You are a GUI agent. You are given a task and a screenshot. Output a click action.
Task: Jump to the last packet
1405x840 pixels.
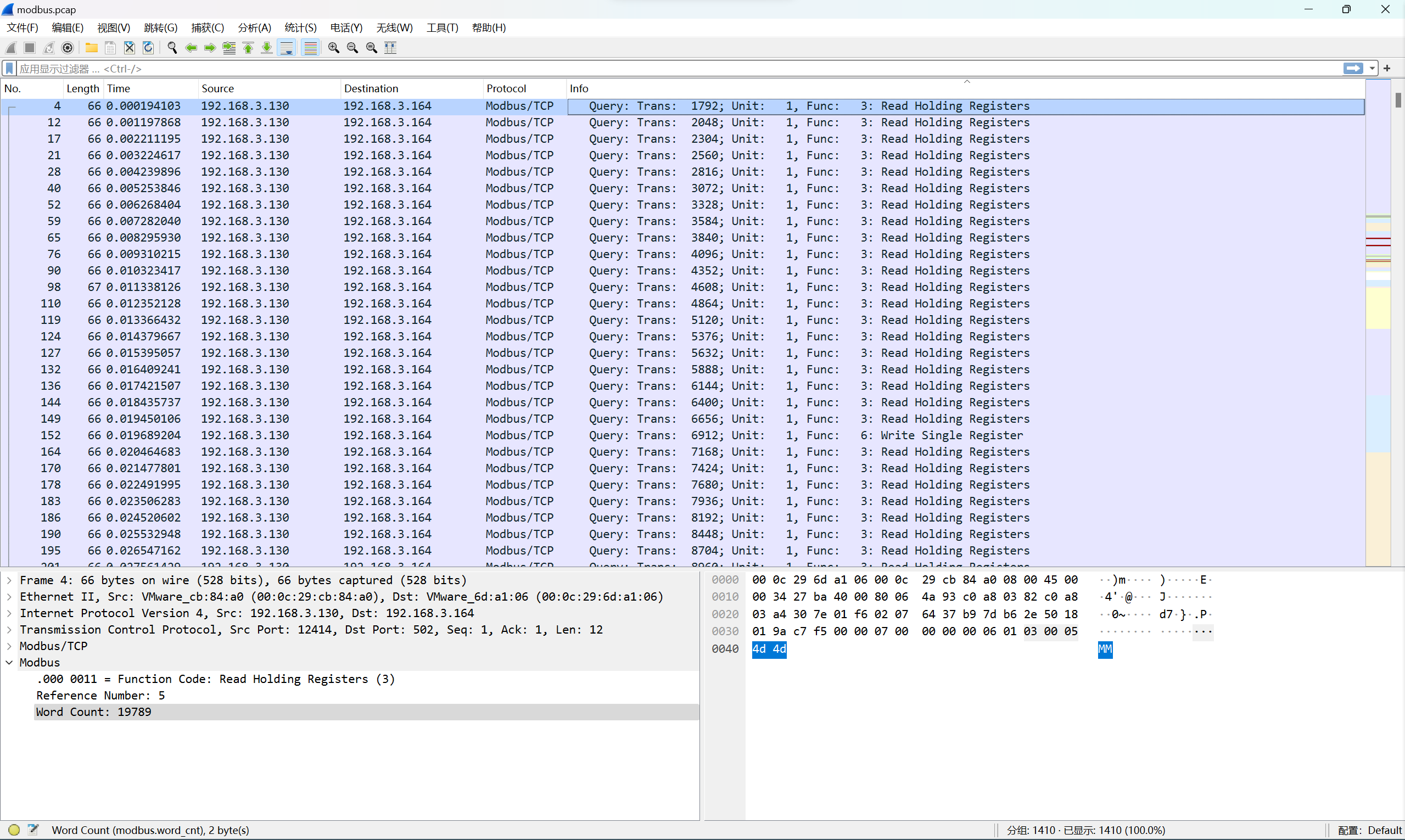coord(267,48)
